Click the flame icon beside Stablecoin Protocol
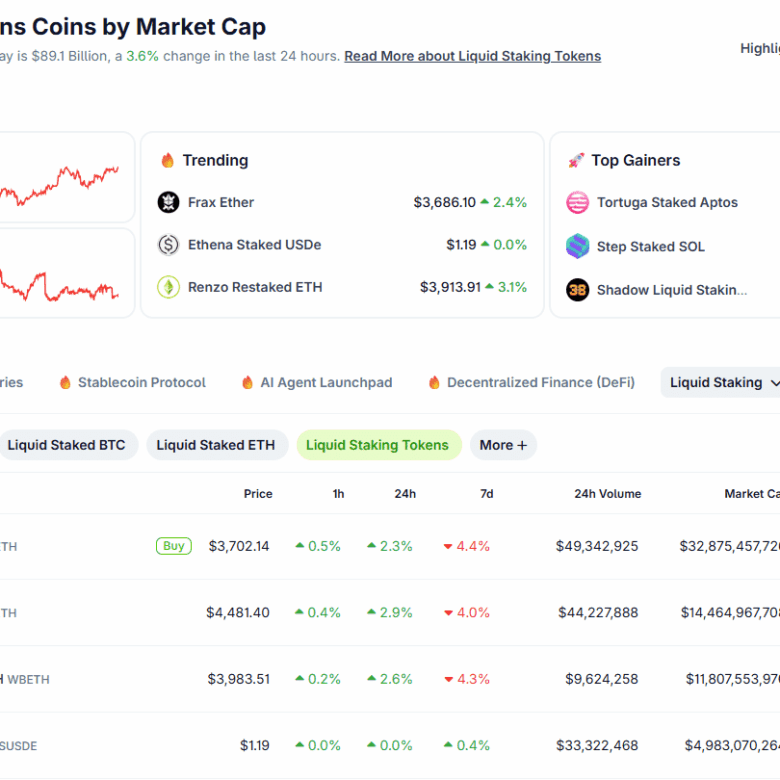The height and width of the screenshot is (780, 780). tap(65, 382)
